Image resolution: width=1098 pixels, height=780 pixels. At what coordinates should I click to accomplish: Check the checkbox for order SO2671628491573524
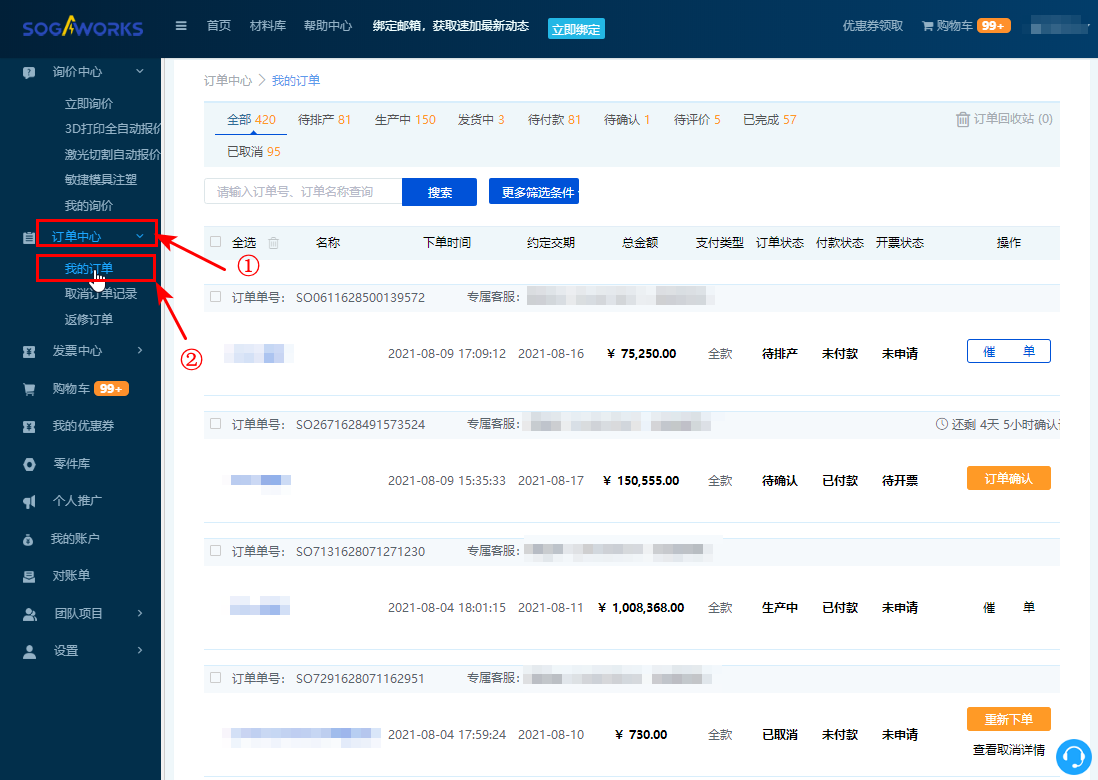(x=216, y=424)
